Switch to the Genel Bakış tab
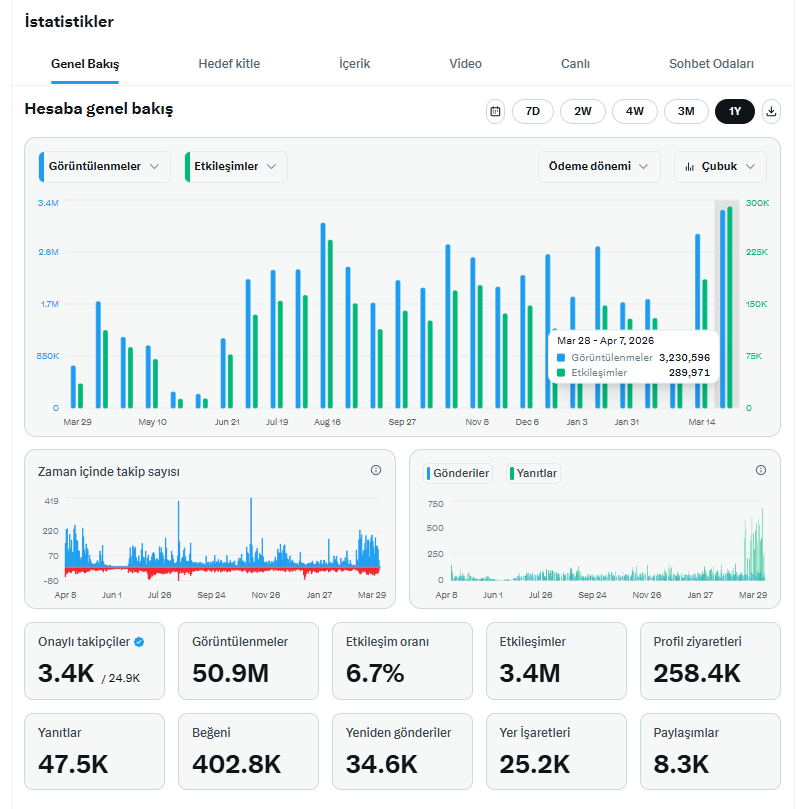This screenshot has height=809, width=797. coord(85,64)
